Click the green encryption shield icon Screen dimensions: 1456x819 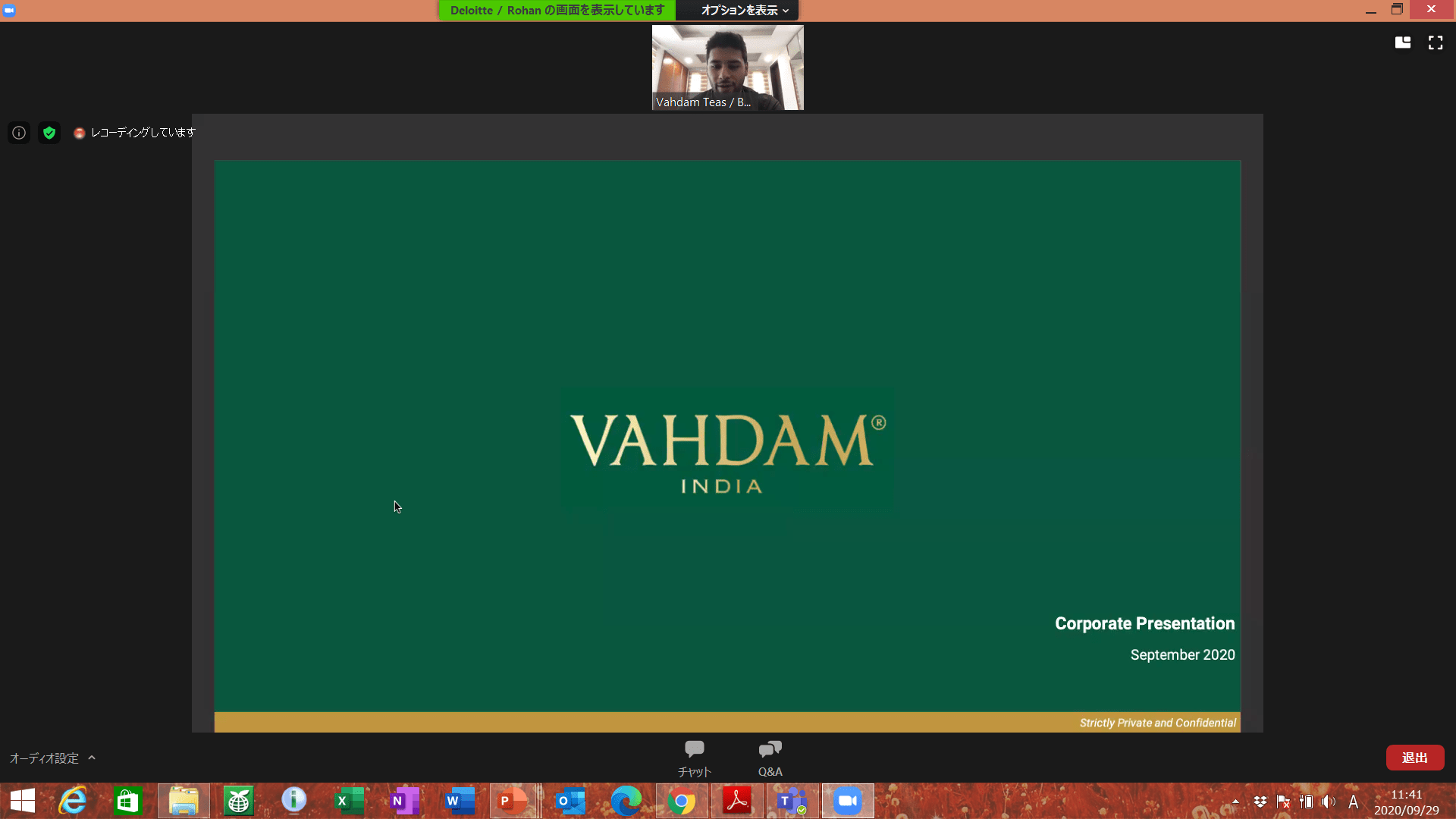pos(49,133)
